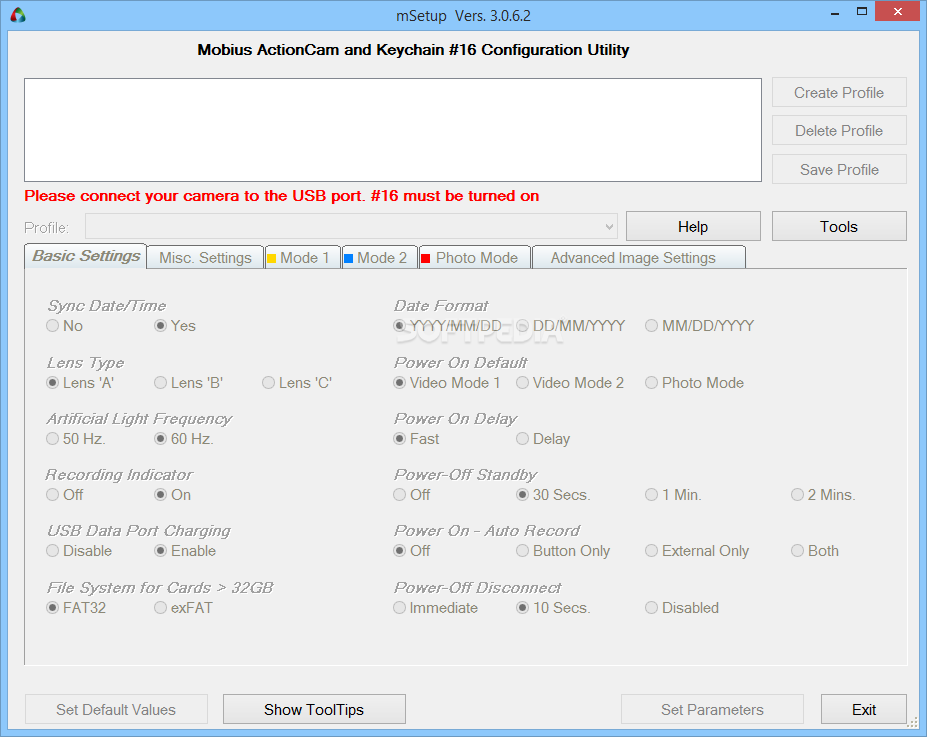927x737 pixels.
Task: Close the mSetup window
Action: point(897,12)
